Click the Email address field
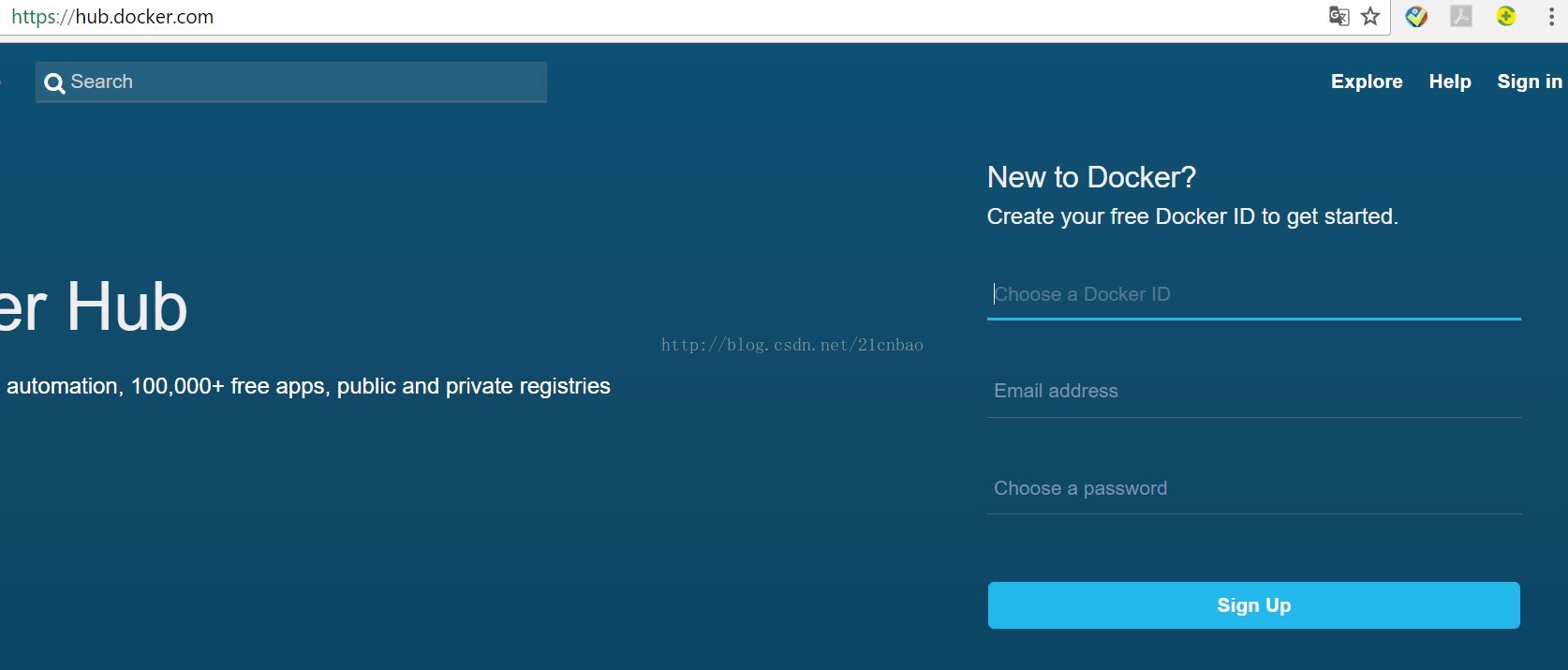Viewport: 1568px width, 670px height. (x=1253, y=391)
